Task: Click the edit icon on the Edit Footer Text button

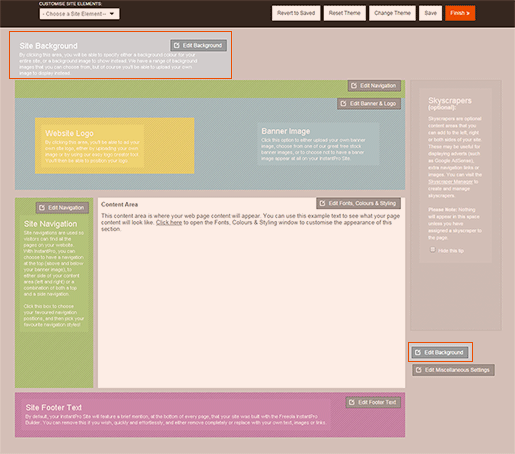Action: (x=352, y=402)
